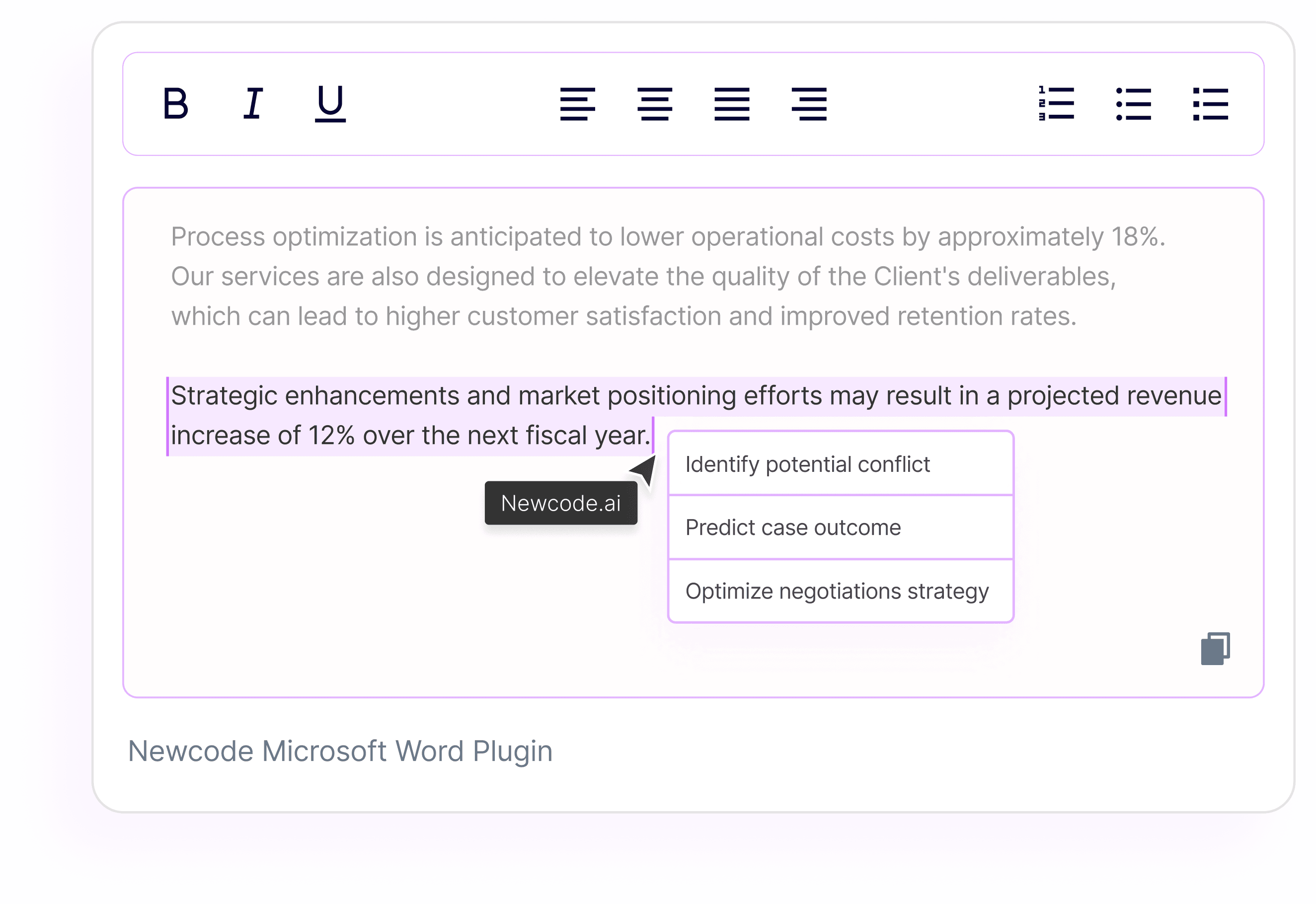Justify the text alignment

pos(731,104)
